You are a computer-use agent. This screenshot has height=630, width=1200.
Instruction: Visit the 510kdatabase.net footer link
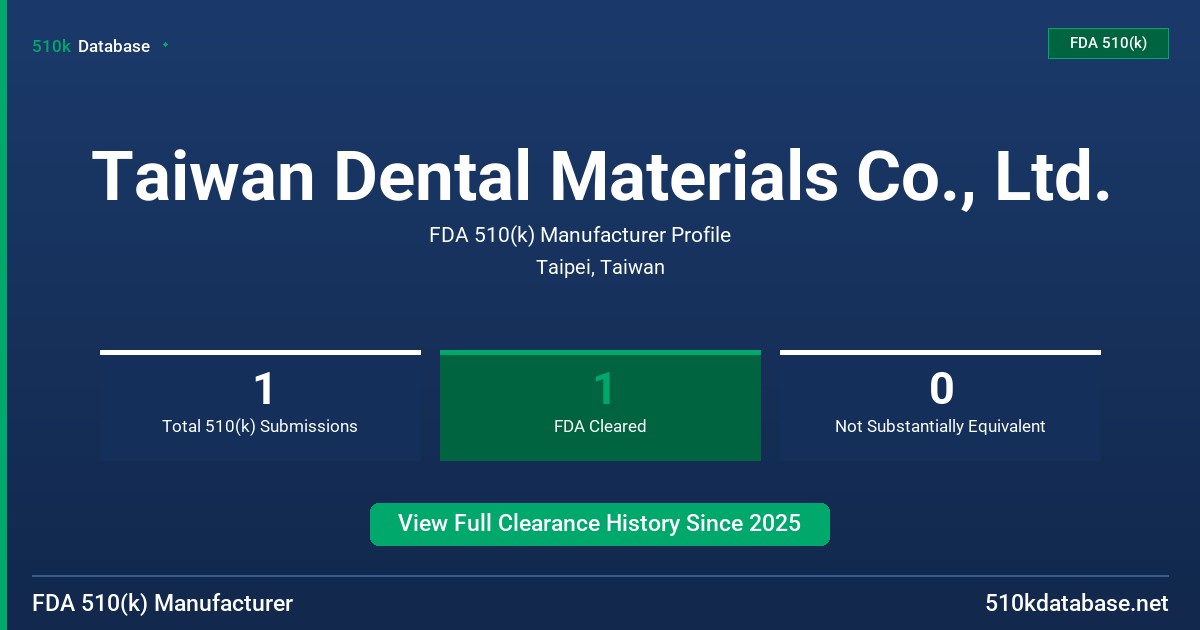pyautogui.click(x=1076, y=604)
